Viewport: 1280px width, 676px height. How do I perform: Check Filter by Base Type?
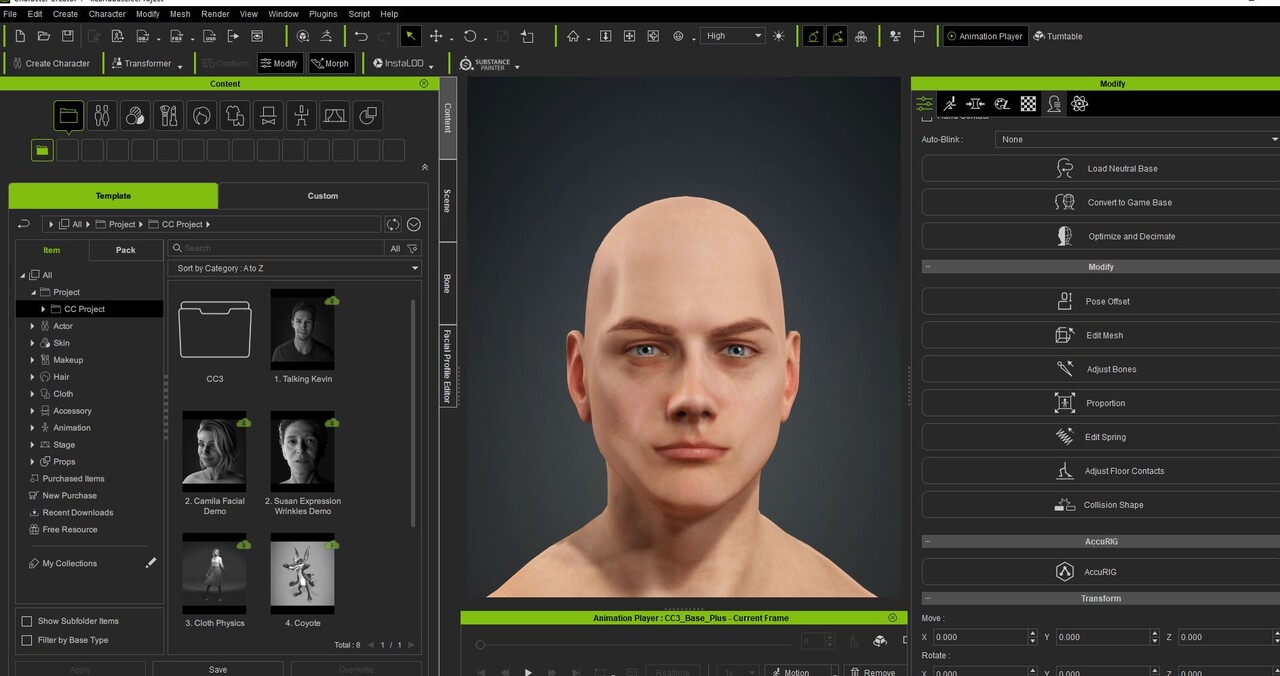click(x=27, y=640)
